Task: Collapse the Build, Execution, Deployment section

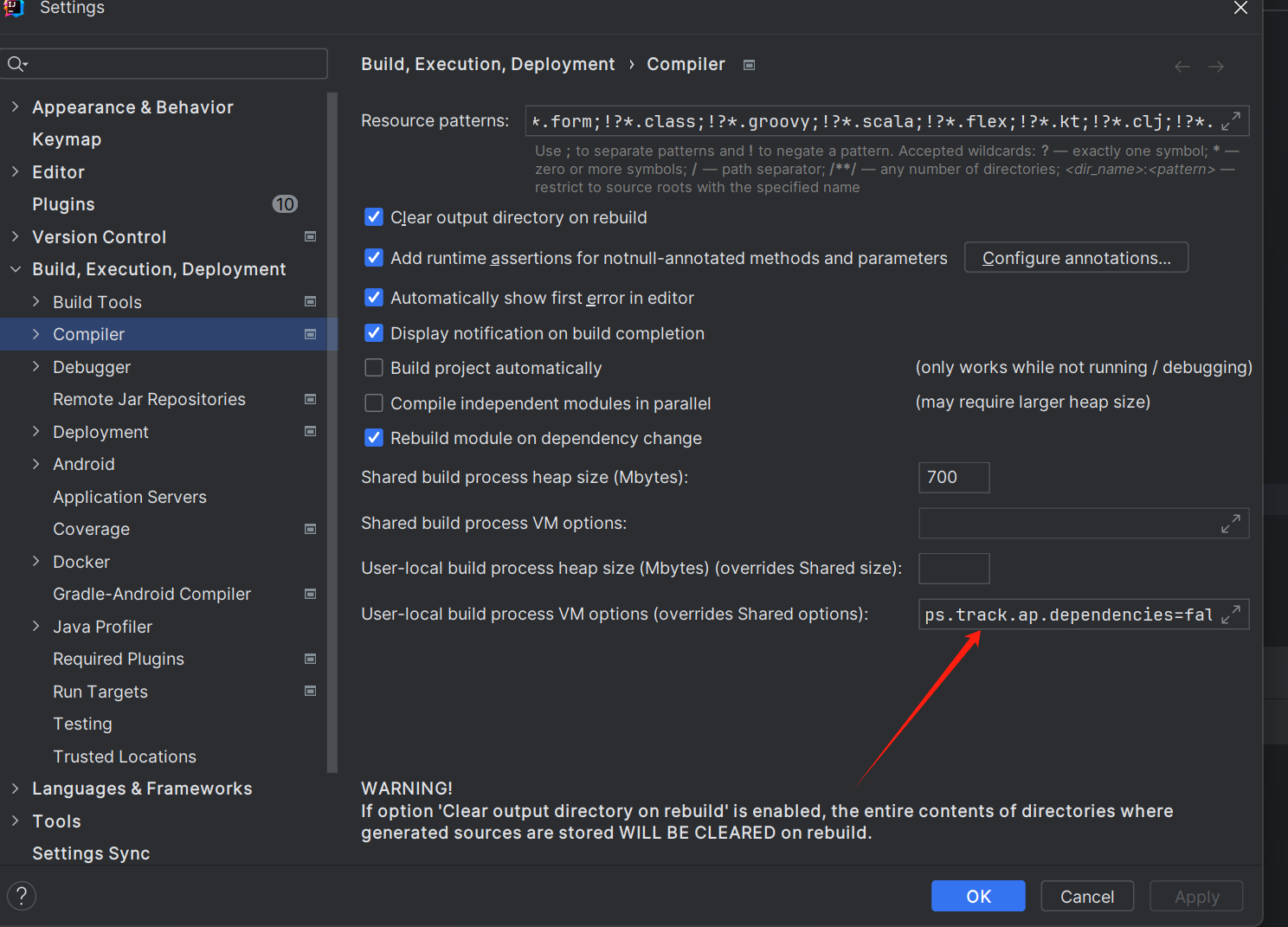Action: [x=16, y=269]
